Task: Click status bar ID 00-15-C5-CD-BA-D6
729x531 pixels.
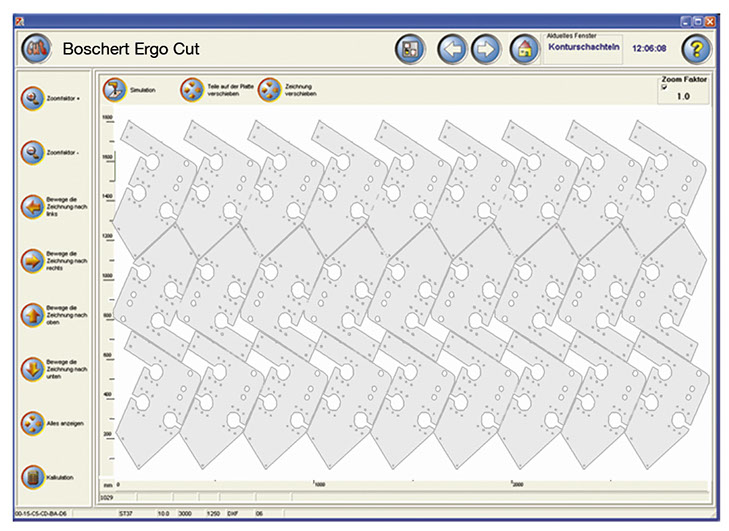Action: pos(41,514)
